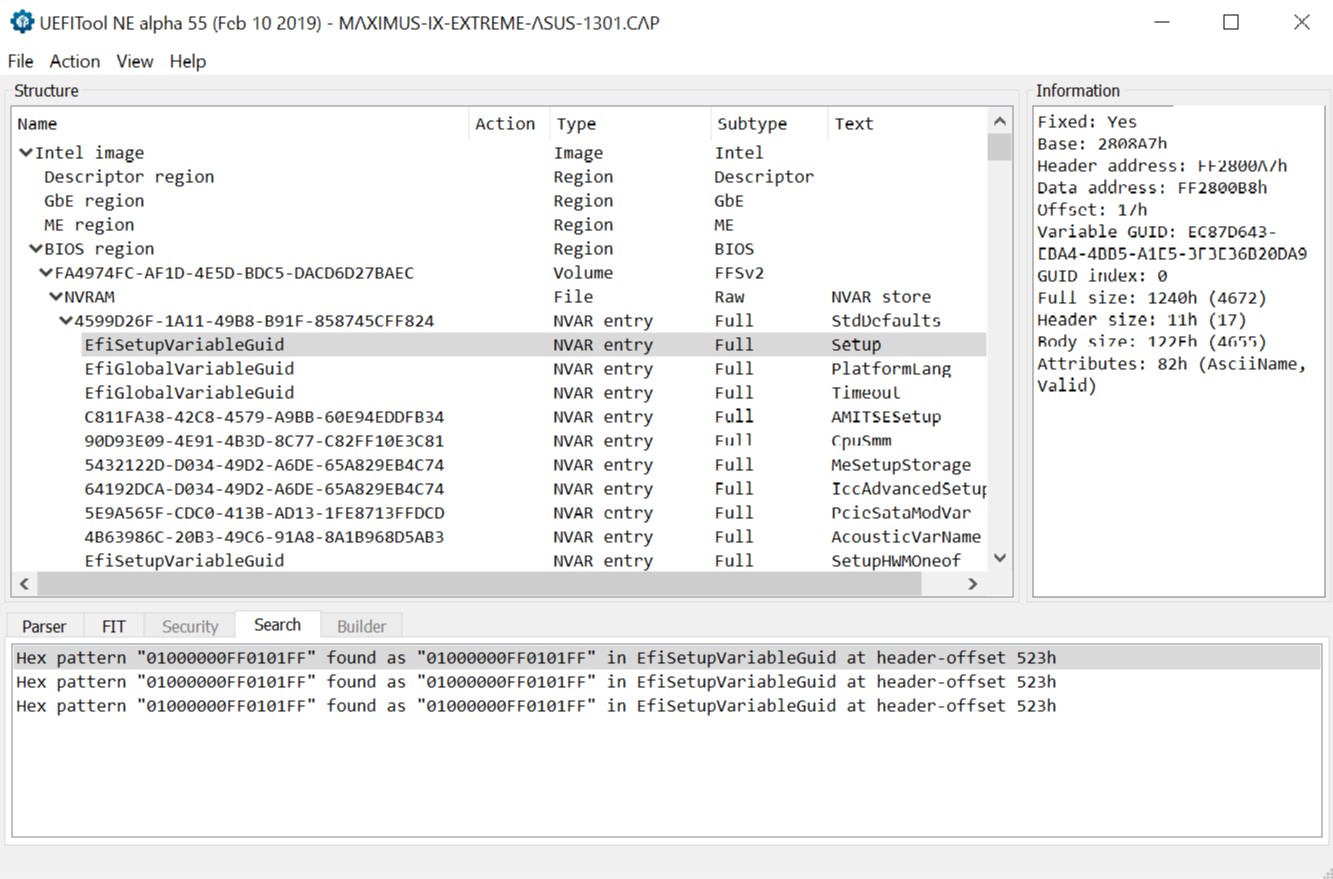The width and height of the screenshot is (1333, 879).
Task: Open the Help menu
Action: [188, 61]
